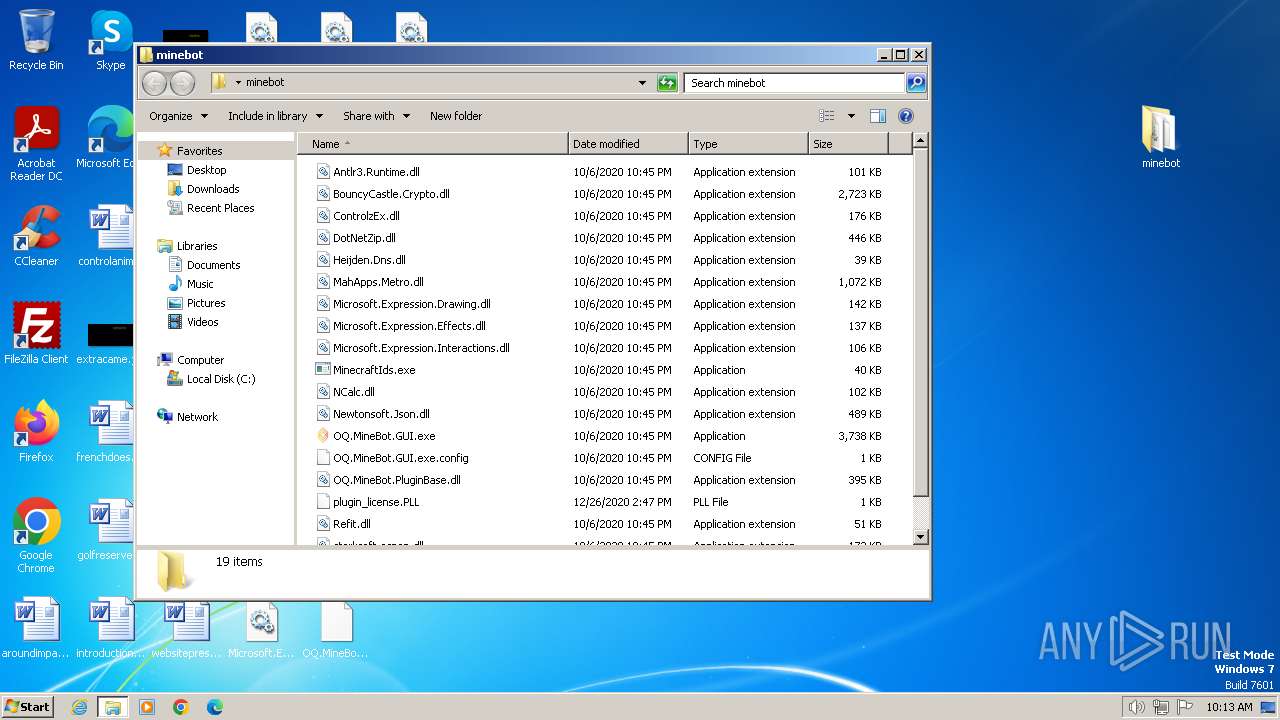Screen dimensions: 1280x720
Task: Select Recycle Bin desktop icon
Action: 36,40
